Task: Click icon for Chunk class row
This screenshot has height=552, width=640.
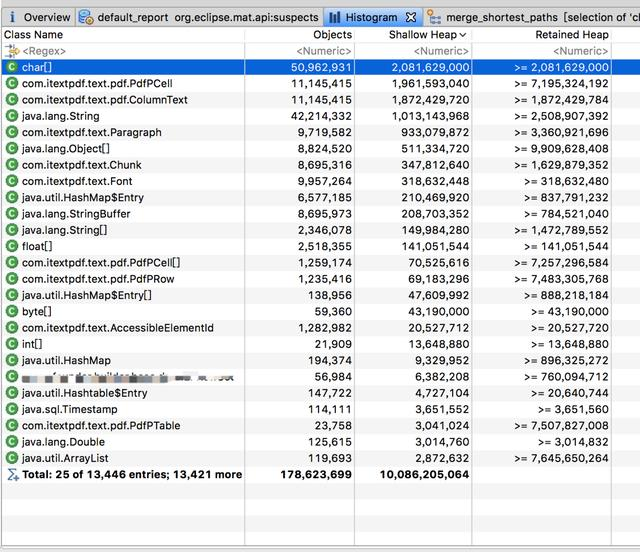Action: pyautogui.click(x=12, y=165)
